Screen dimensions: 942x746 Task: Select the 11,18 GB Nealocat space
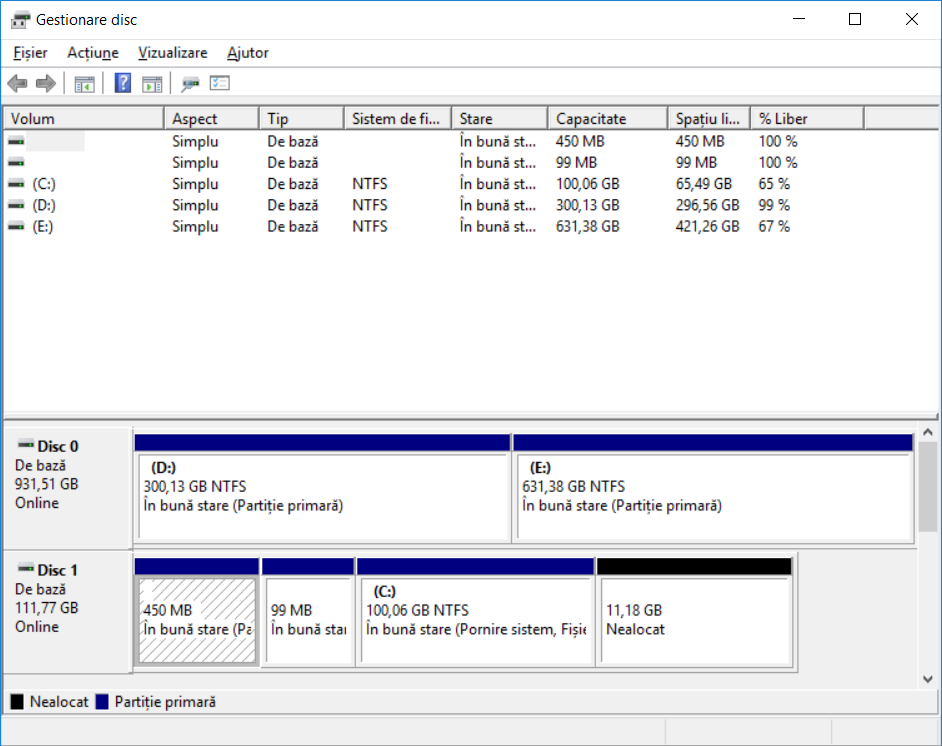click(694, 612)
